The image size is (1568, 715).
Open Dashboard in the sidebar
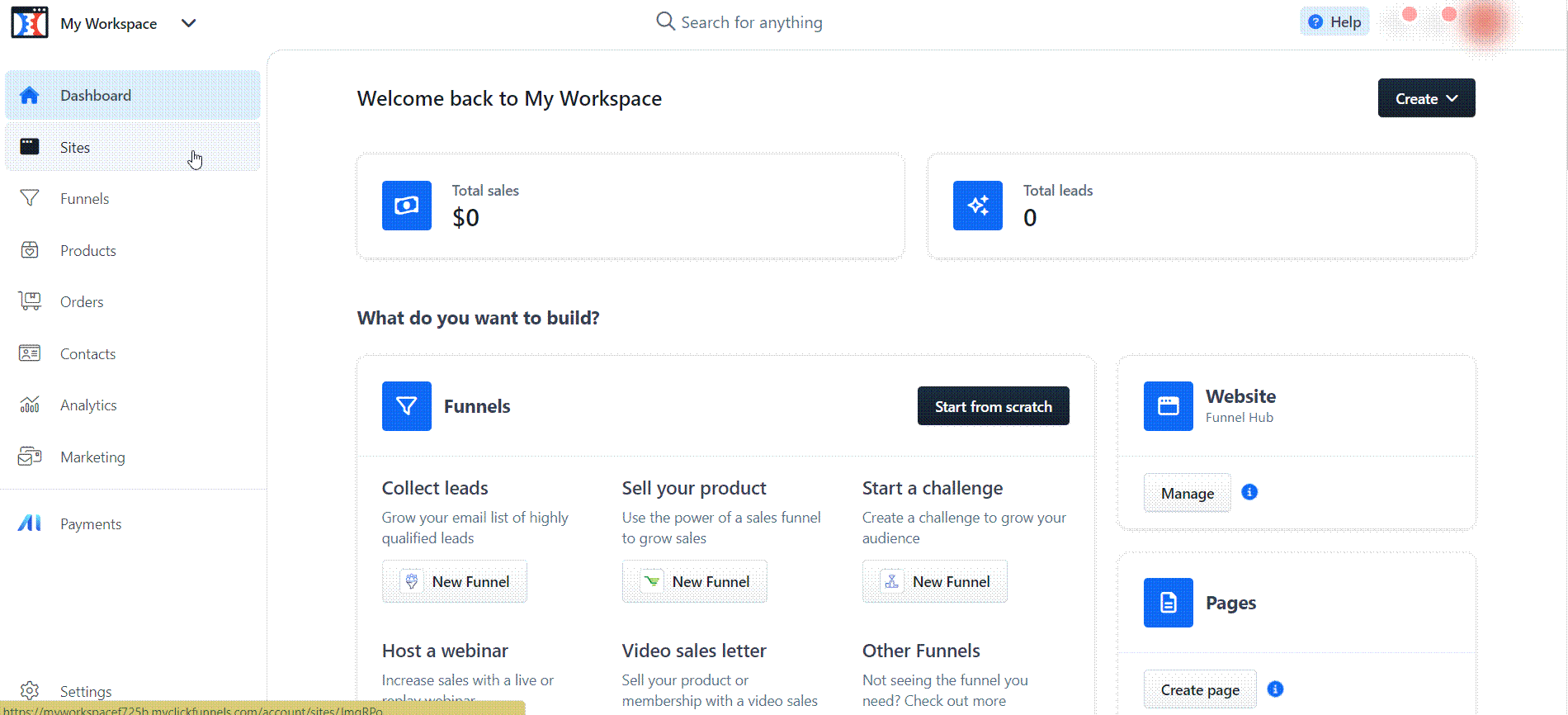(133, 95)
